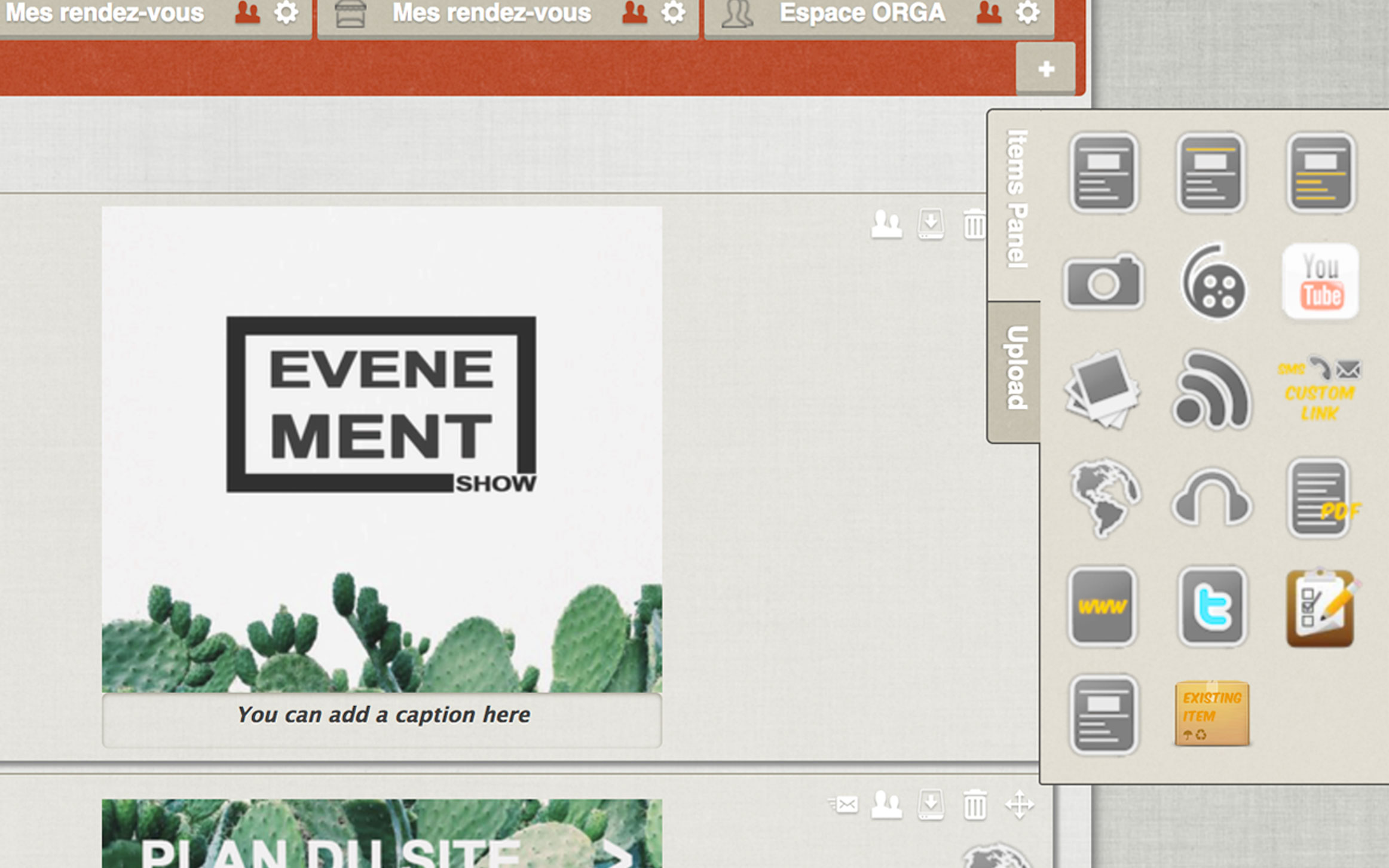Add a WWW web link item
The height and width of the screenshot is (868, 1389).
point(1103,606)
